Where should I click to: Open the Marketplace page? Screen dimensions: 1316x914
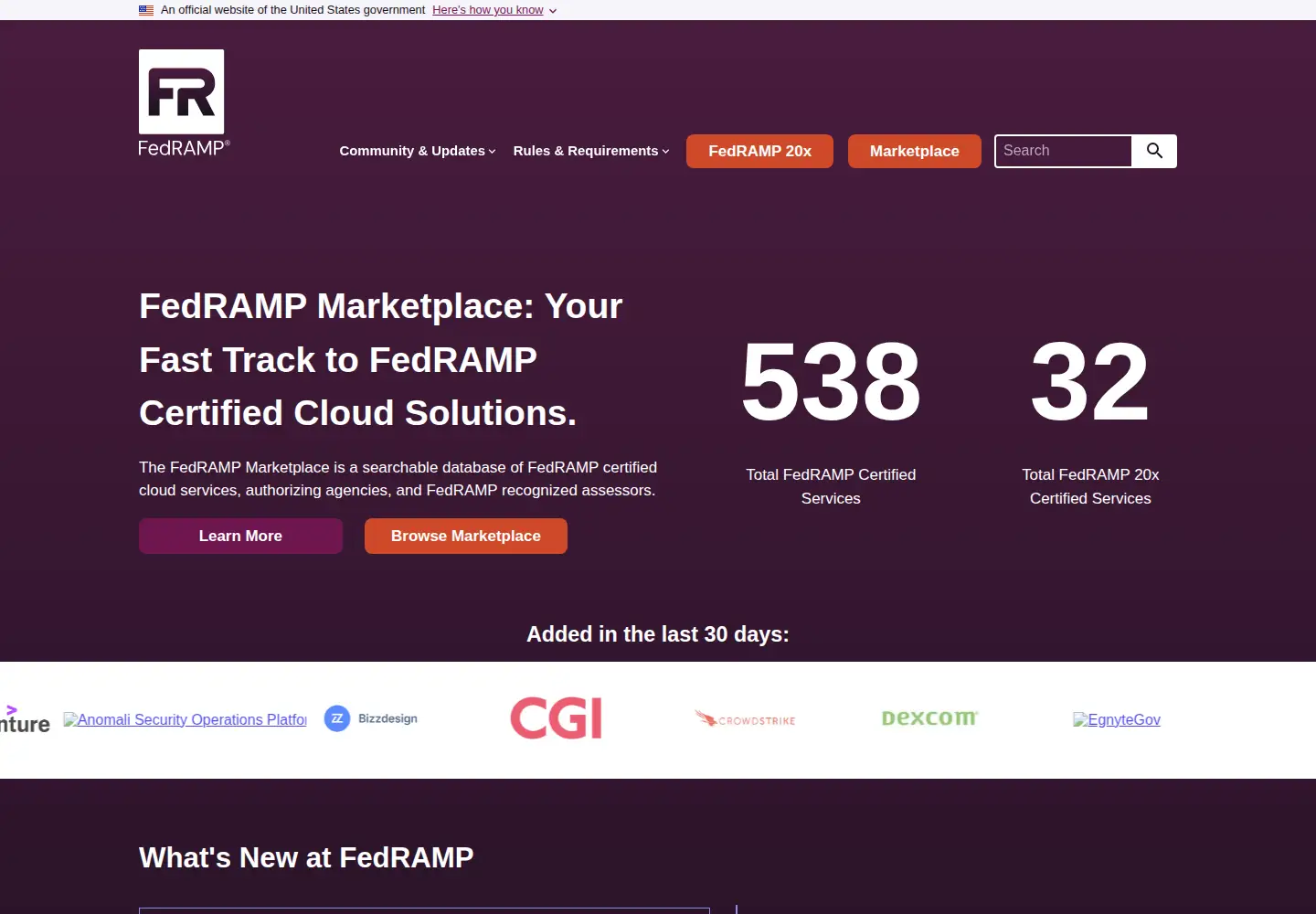pos(914,151)
